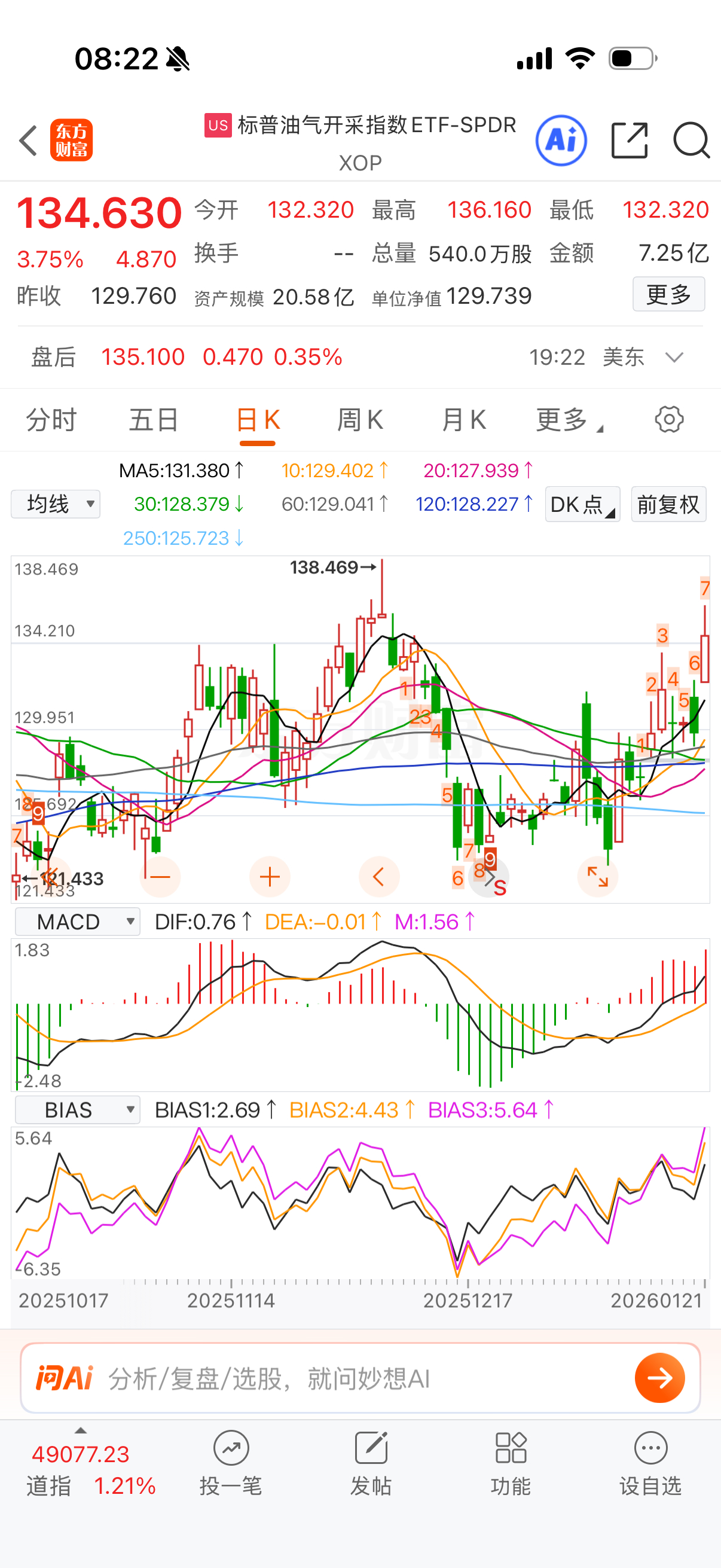
Task: Tap the 发帖 post icon
Action: point(371,1448)
